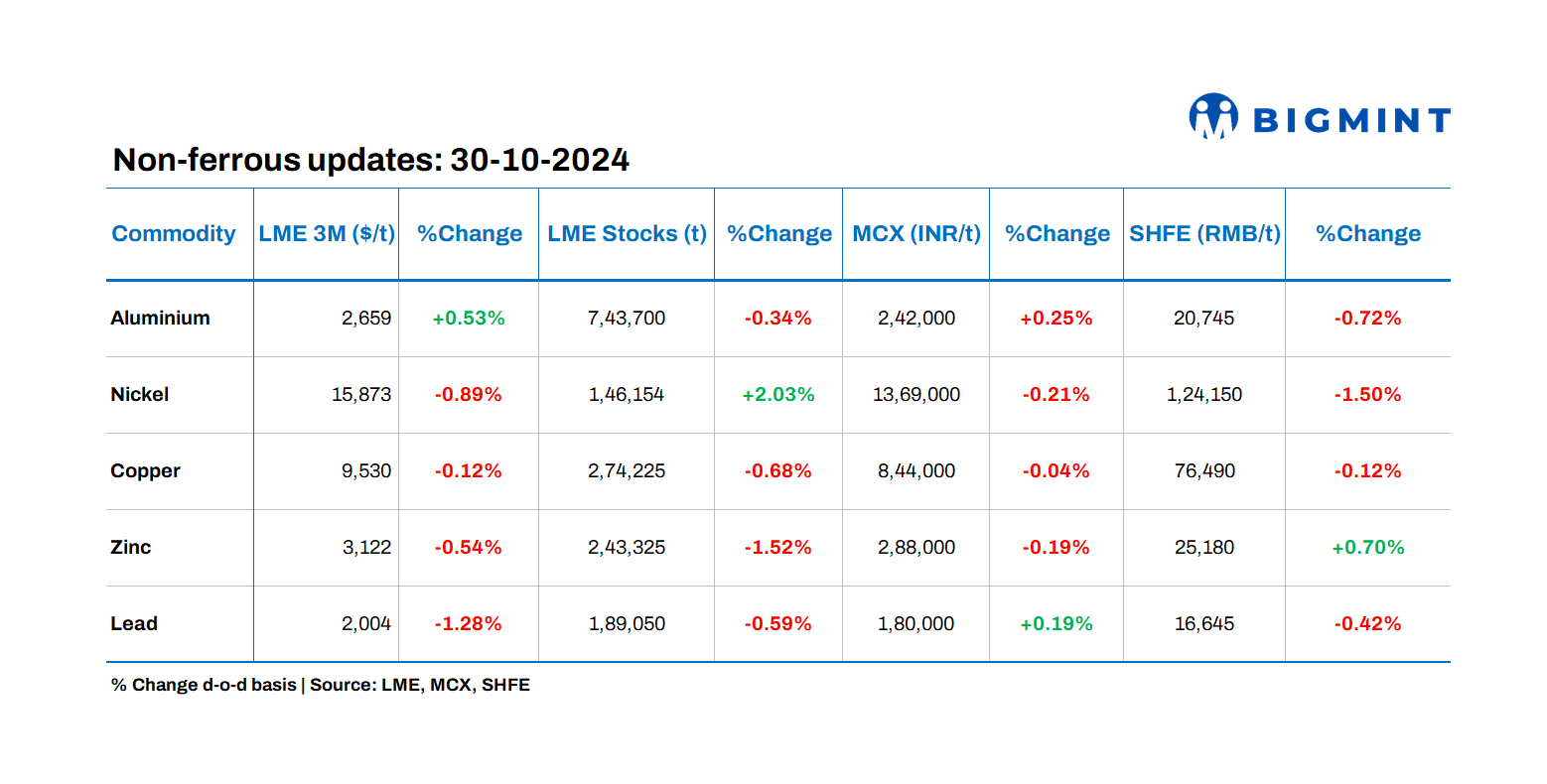The height and width of the screenshot is (784, 1547).
Task: Select the Non-ferrous updates title
Action: [370, 160]
